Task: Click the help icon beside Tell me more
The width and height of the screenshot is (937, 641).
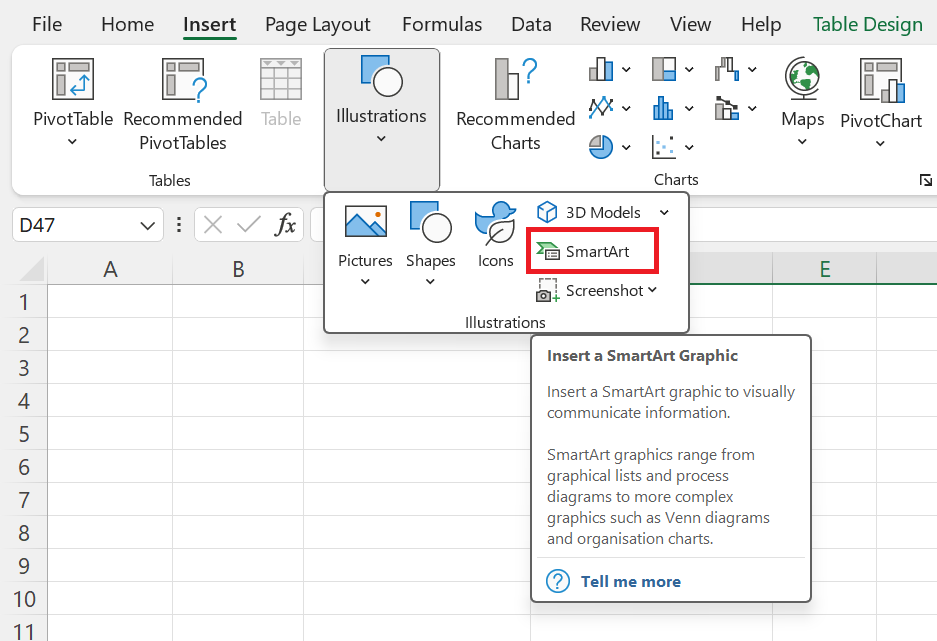Action: 558,581
